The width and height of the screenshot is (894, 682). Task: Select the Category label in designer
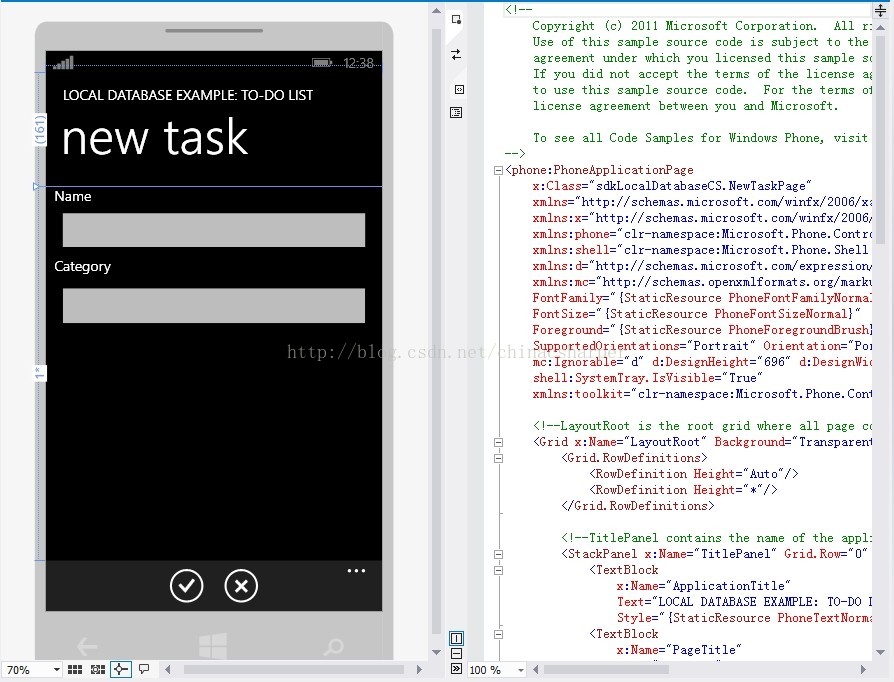point(83,267)
